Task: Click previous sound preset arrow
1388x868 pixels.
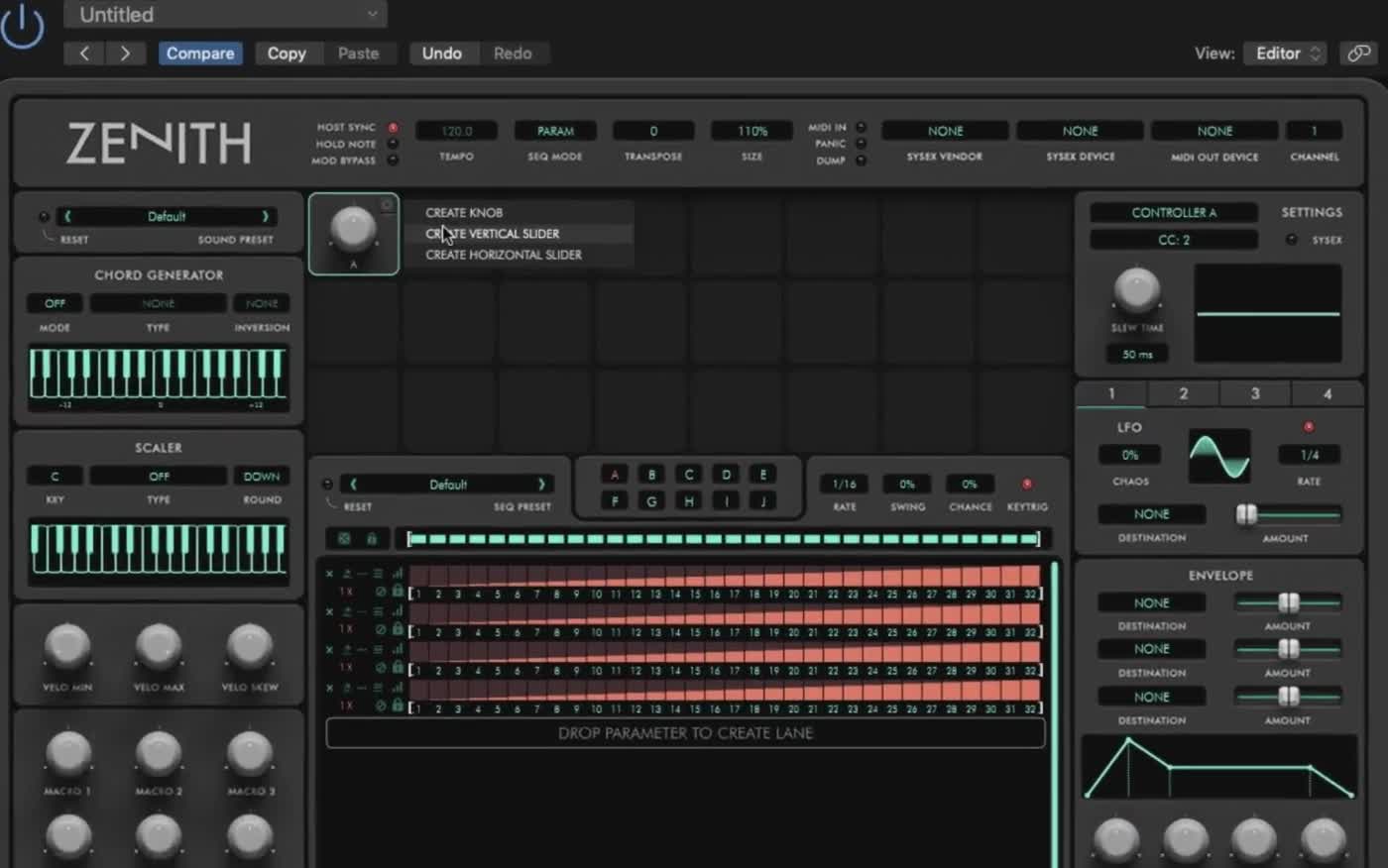Action: click(67, 216)
